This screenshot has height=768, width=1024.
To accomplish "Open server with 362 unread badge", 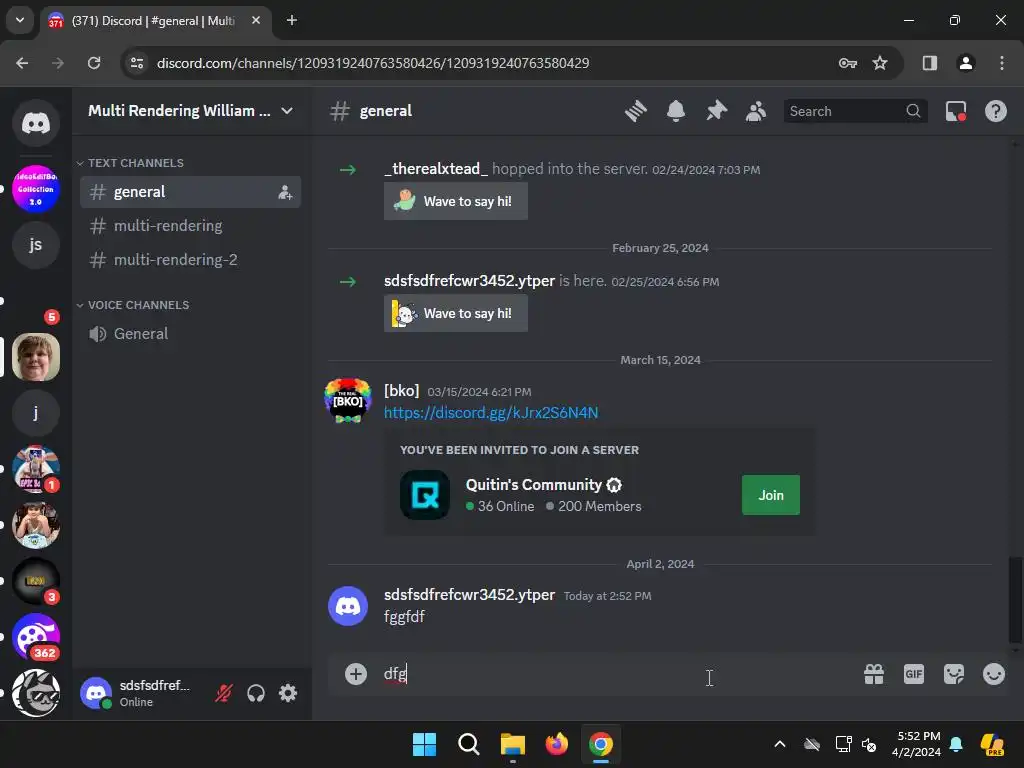I will [x=36, y=637].
